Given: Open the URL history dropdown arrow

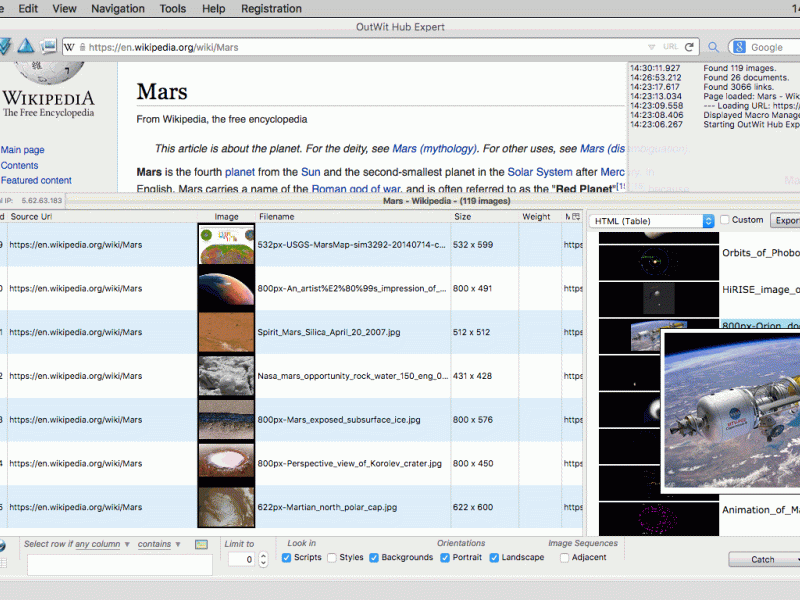Looking at the screenshot, I should [651, 47].
